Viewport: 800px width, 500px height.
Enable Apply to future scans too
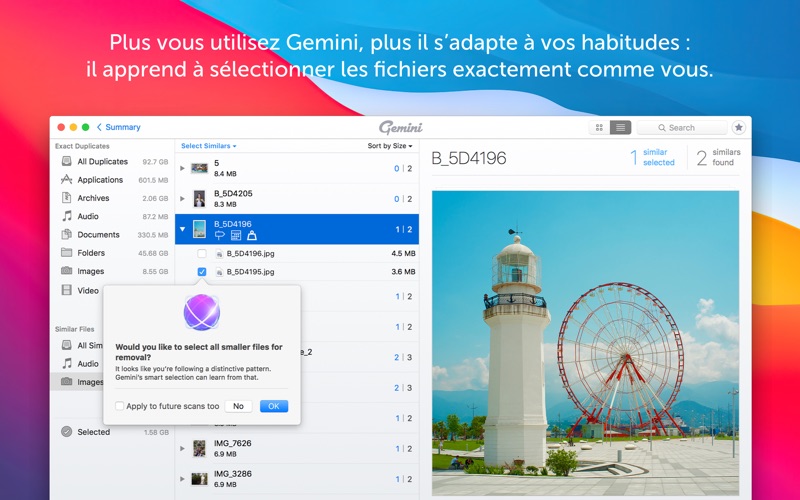[x=119, y=406]
